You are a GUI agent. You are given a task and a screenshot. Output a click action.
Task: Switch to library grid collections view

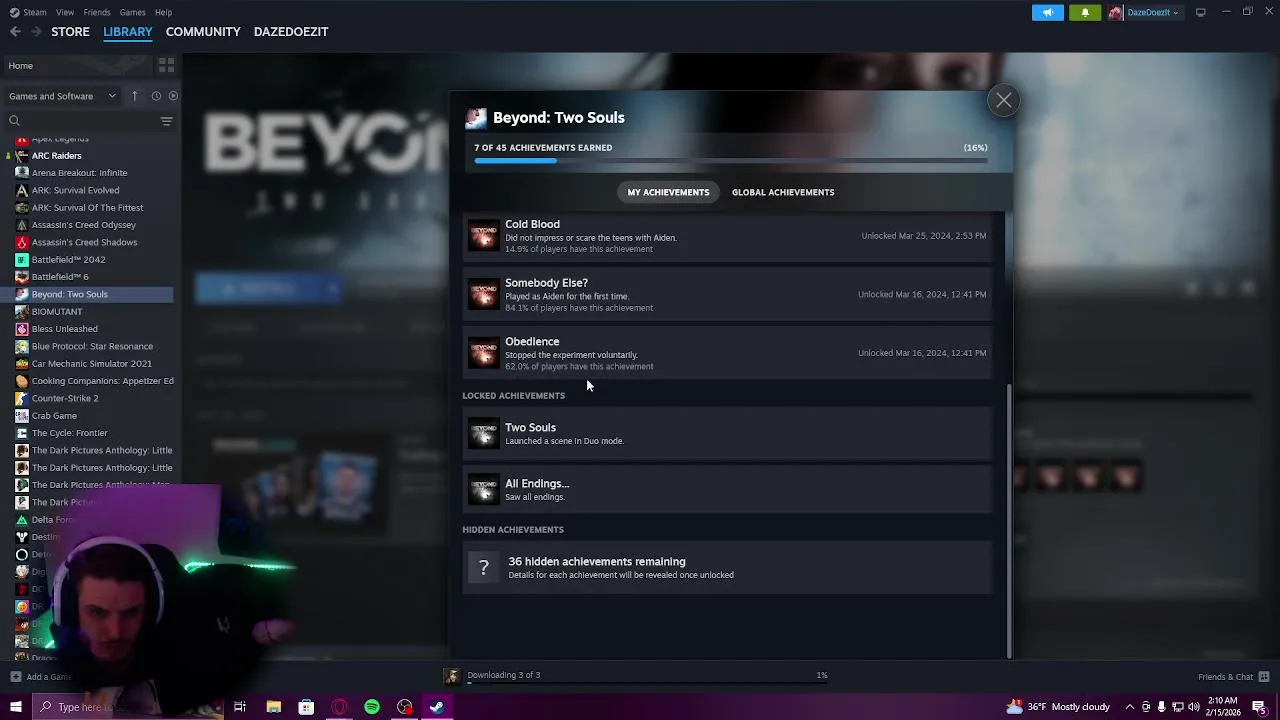pos(166,66)
